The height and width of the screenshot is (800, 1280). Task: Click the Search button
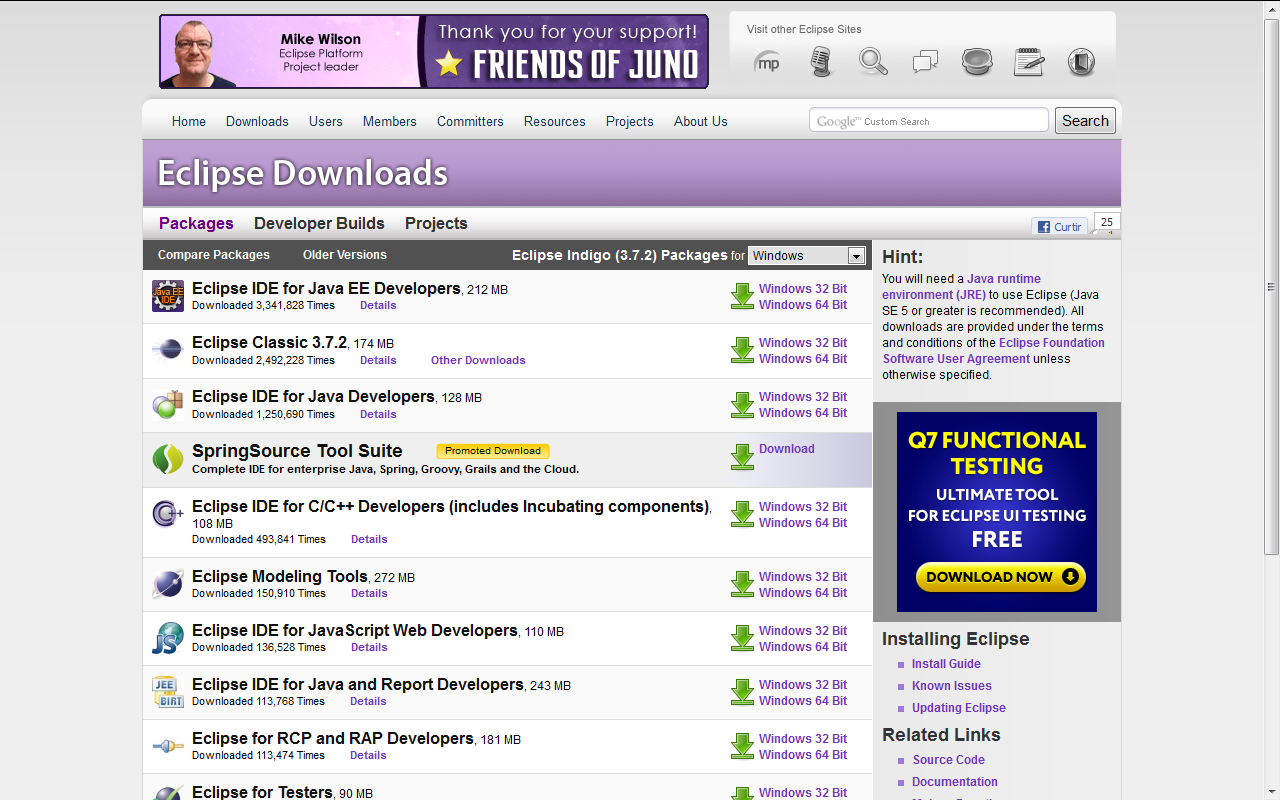click(1085, 121)
